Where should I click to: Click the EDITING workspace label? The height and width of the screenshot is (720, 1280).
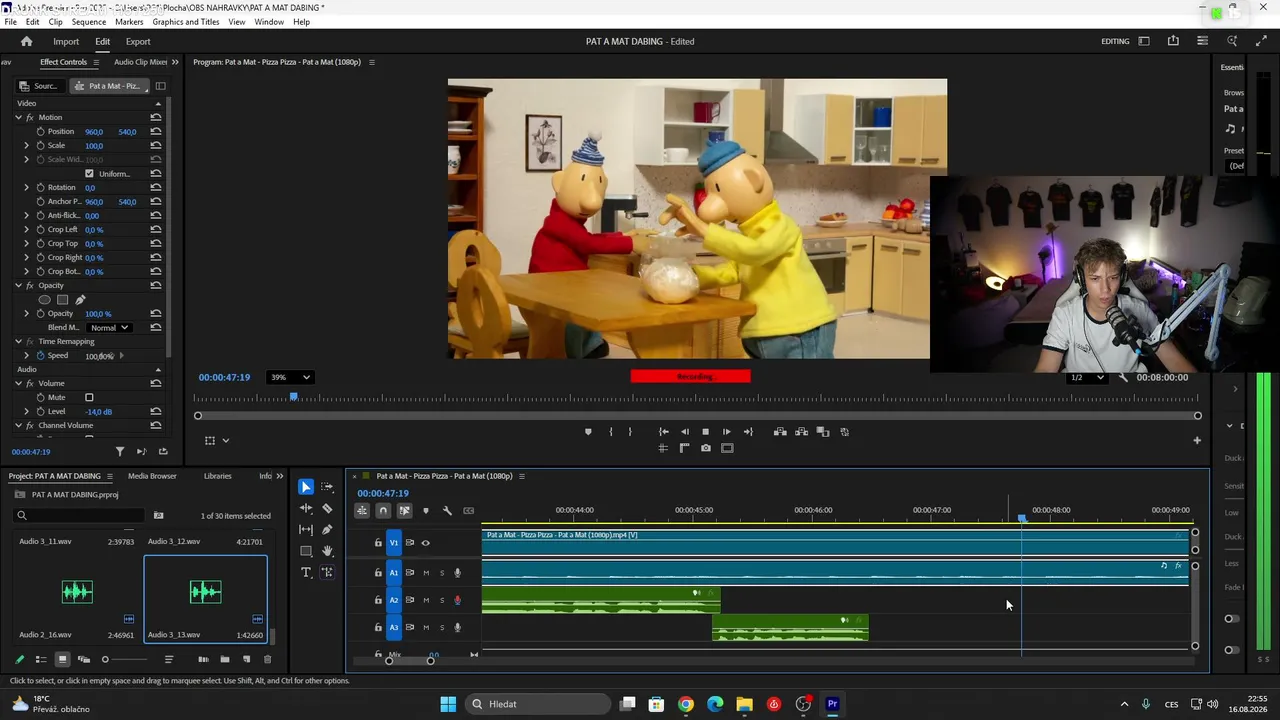point(1115,41)
